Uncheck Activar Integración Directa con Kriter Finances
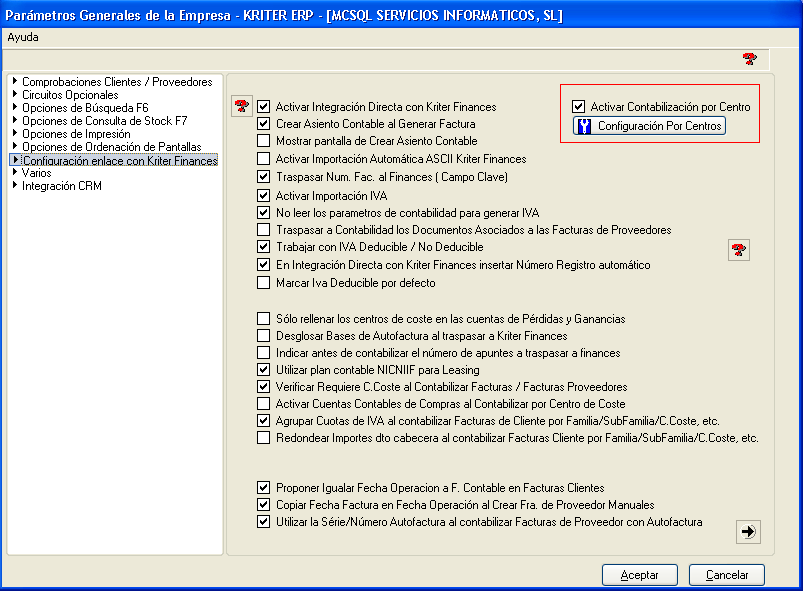 pos(263,107)
